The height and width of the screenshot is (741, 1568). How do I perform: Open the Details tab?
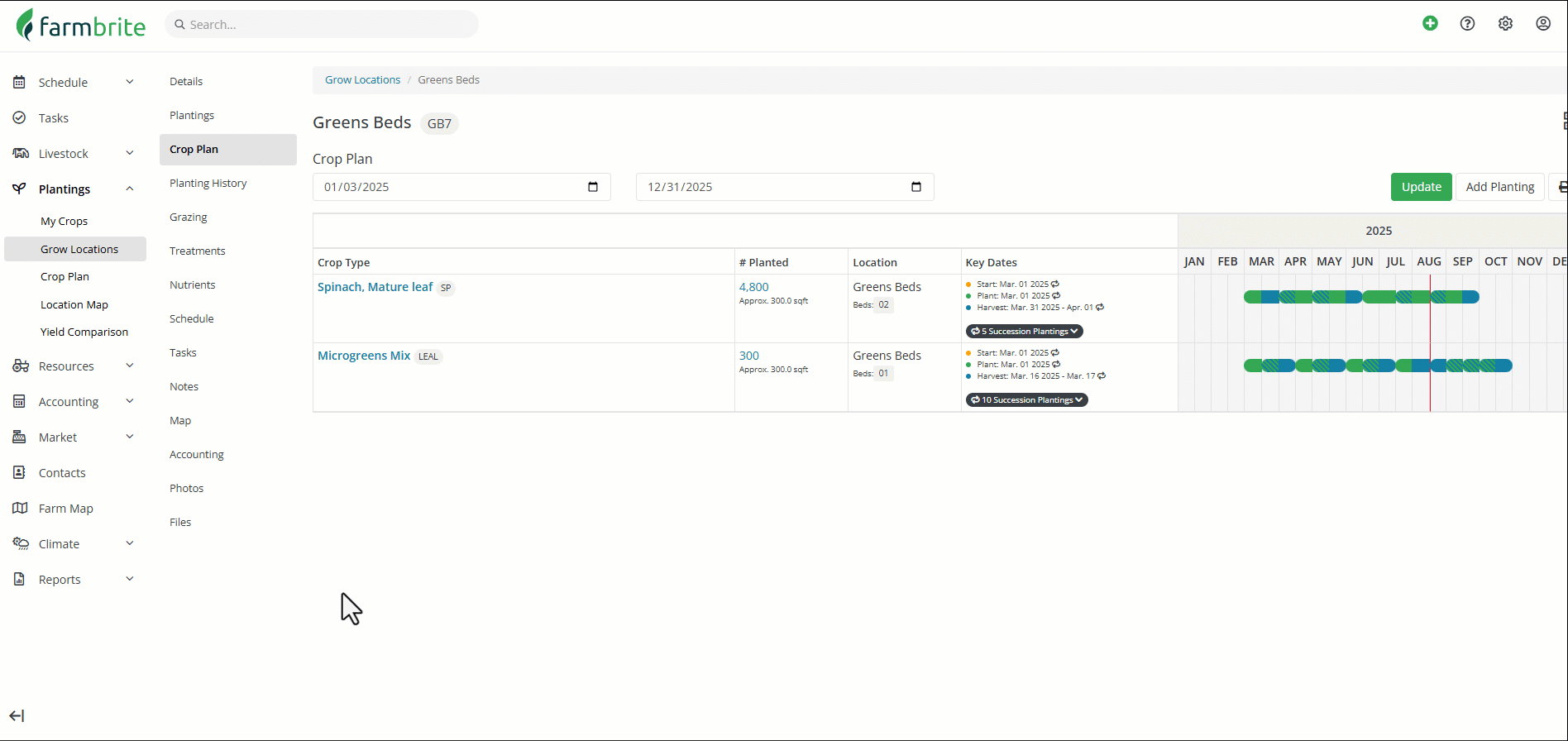(186, 81)
